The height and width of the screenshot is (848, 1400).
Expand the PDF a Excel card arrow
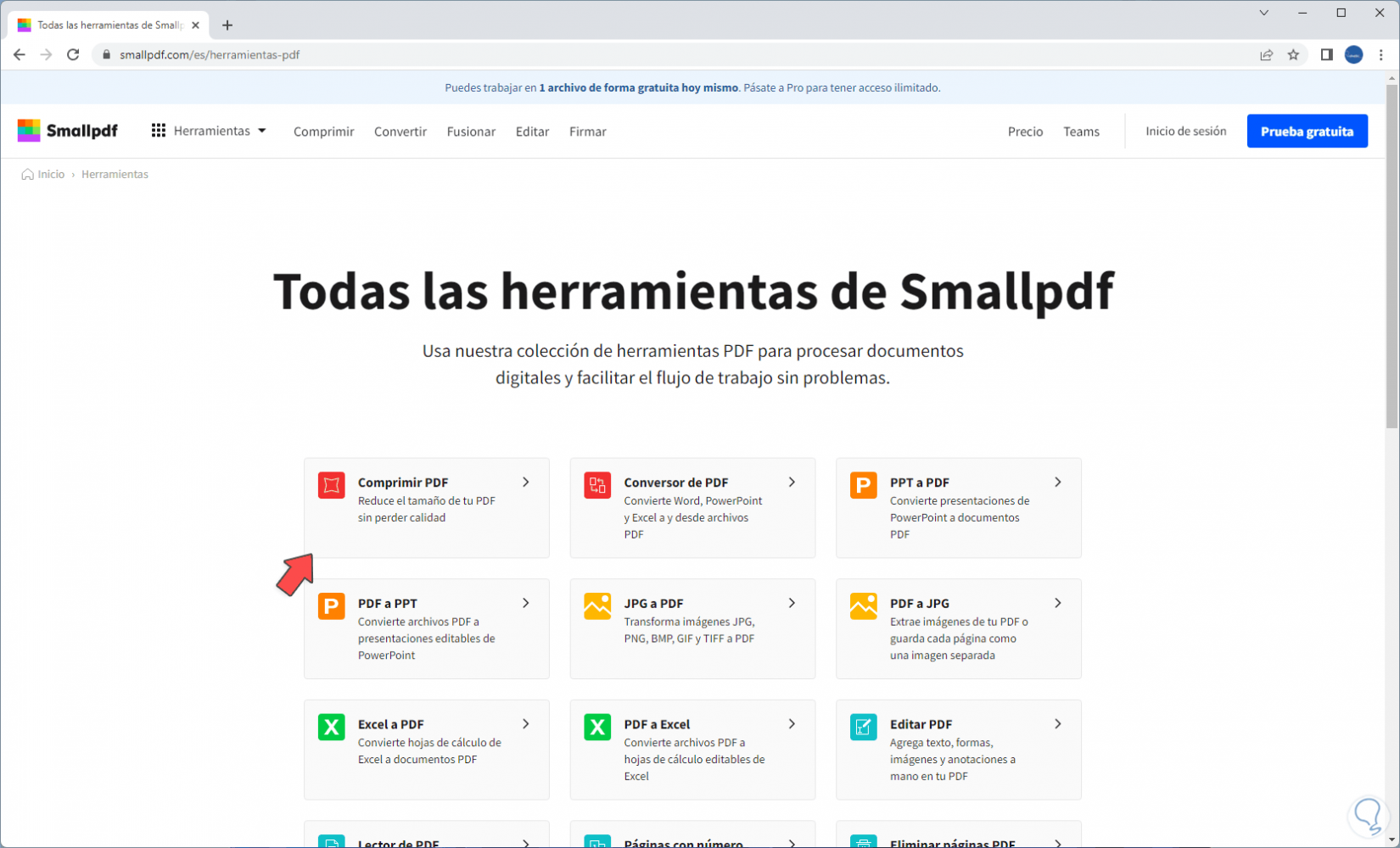point(792,723)
